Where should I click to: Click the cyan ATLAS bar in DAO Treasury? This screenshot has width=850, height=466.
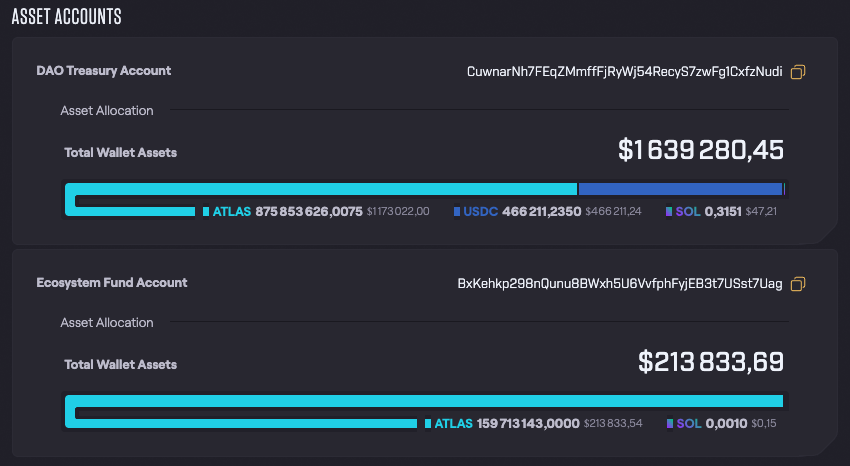pyautogui.click(x=320, y=189)
